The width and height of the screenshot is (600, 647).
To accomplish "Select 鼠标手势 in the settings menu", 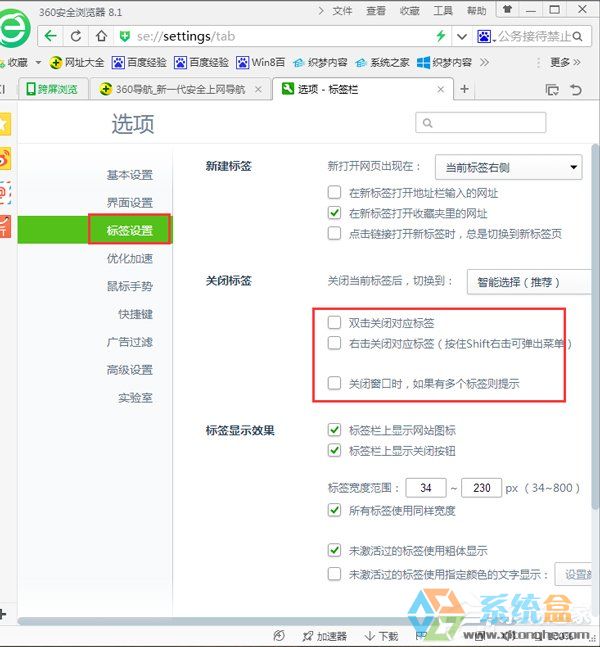I will click(130, 286).
